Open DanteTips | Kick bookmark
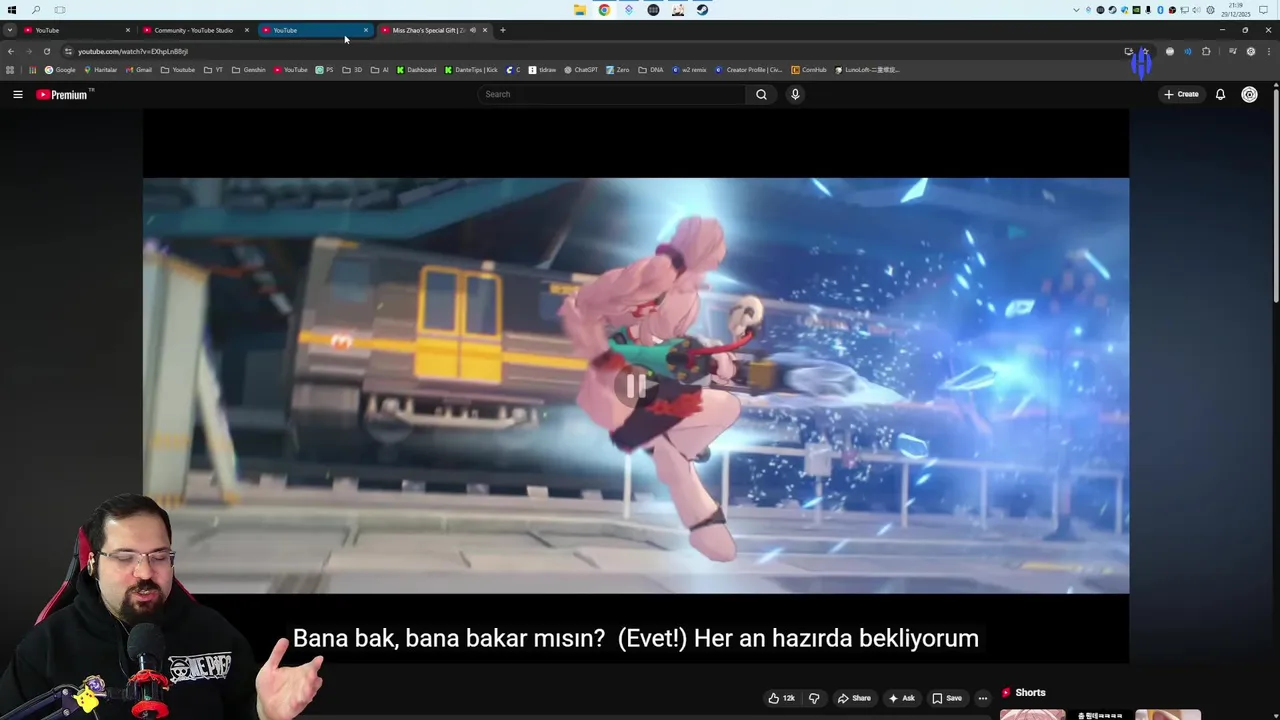1280x720 pixels. (x=471, y=70)
